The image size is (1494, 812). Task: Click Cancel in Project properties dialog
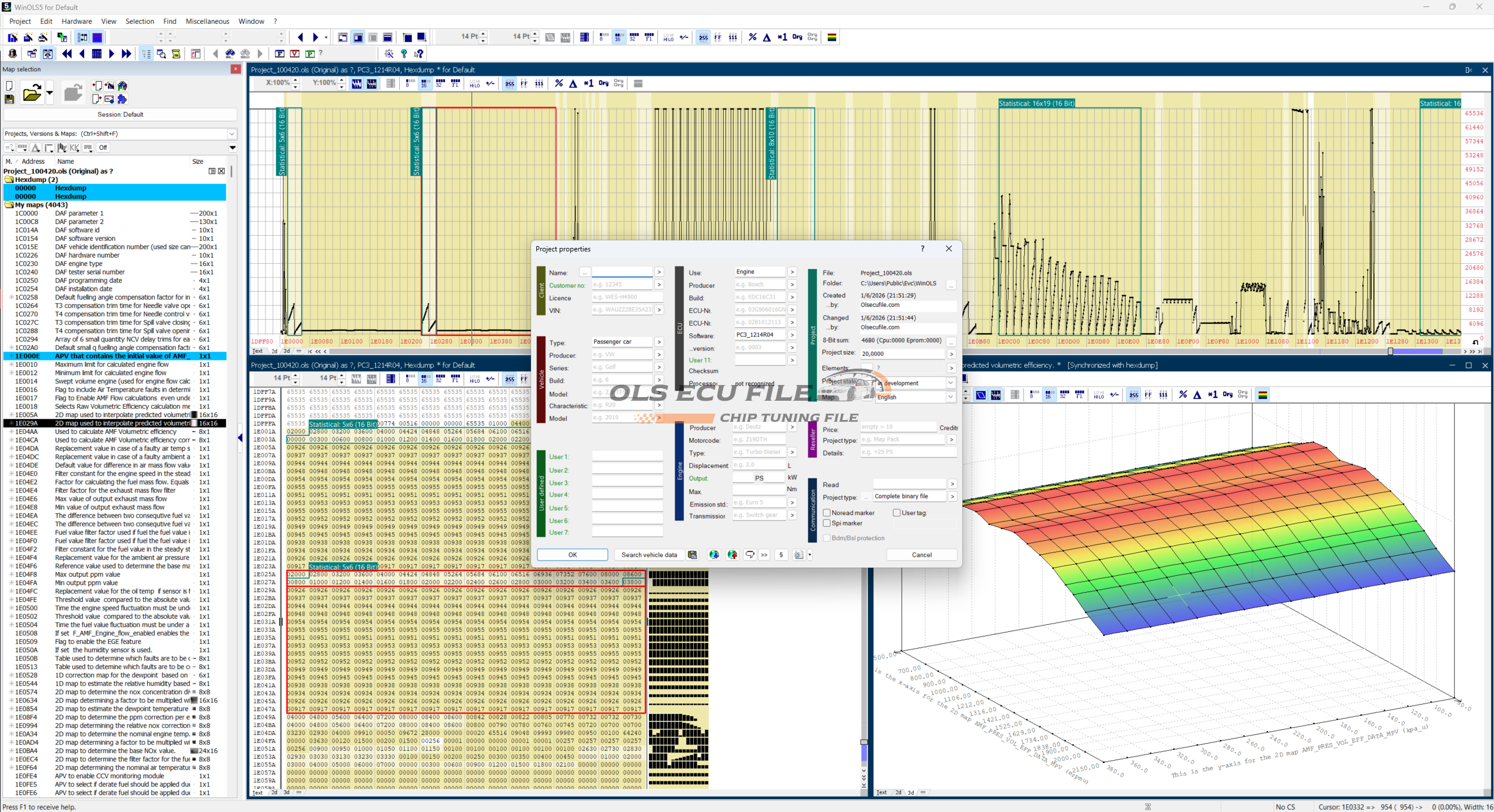[921, 555]
